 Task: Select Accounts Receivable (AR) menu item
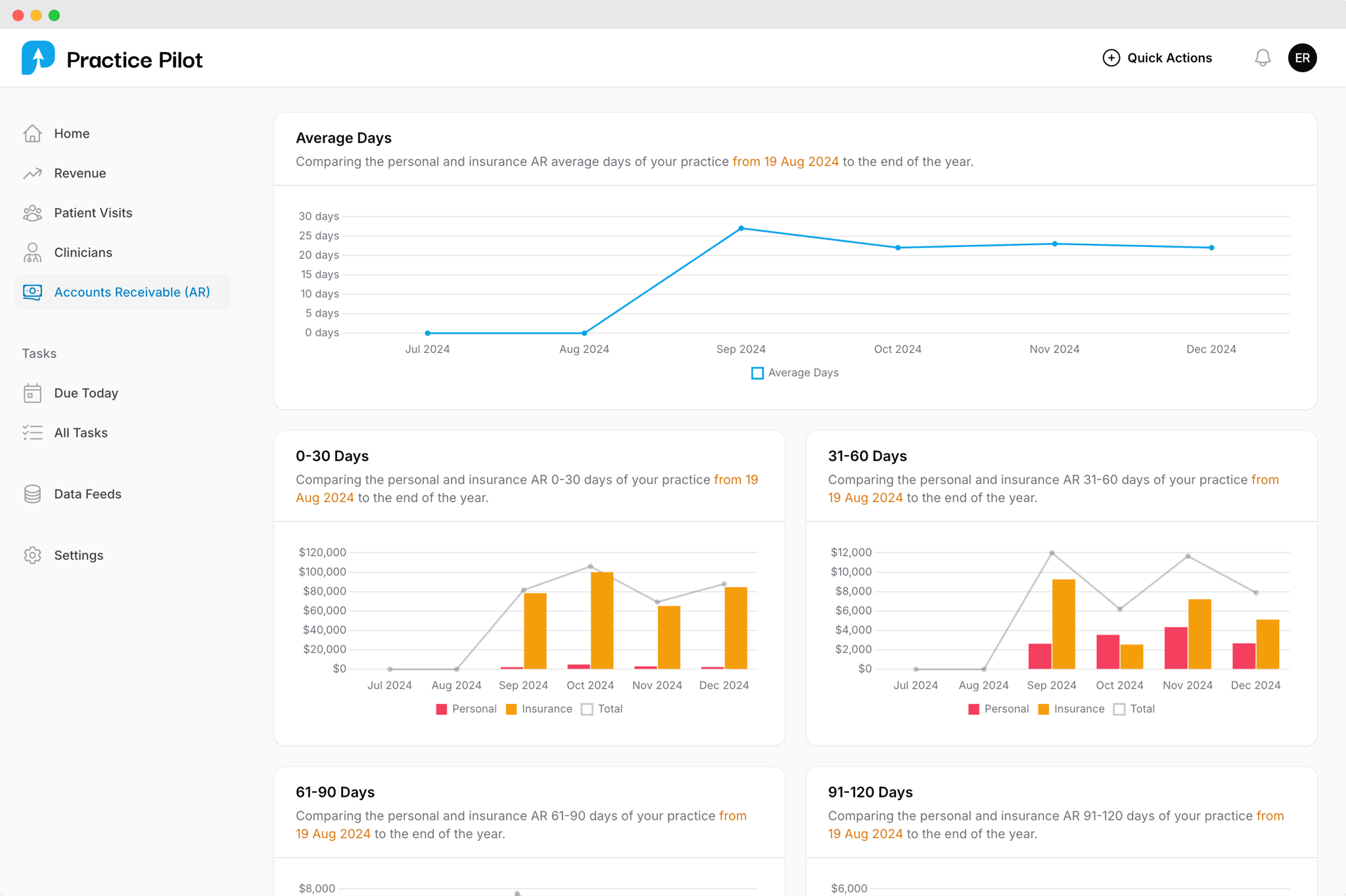point(131,292)
